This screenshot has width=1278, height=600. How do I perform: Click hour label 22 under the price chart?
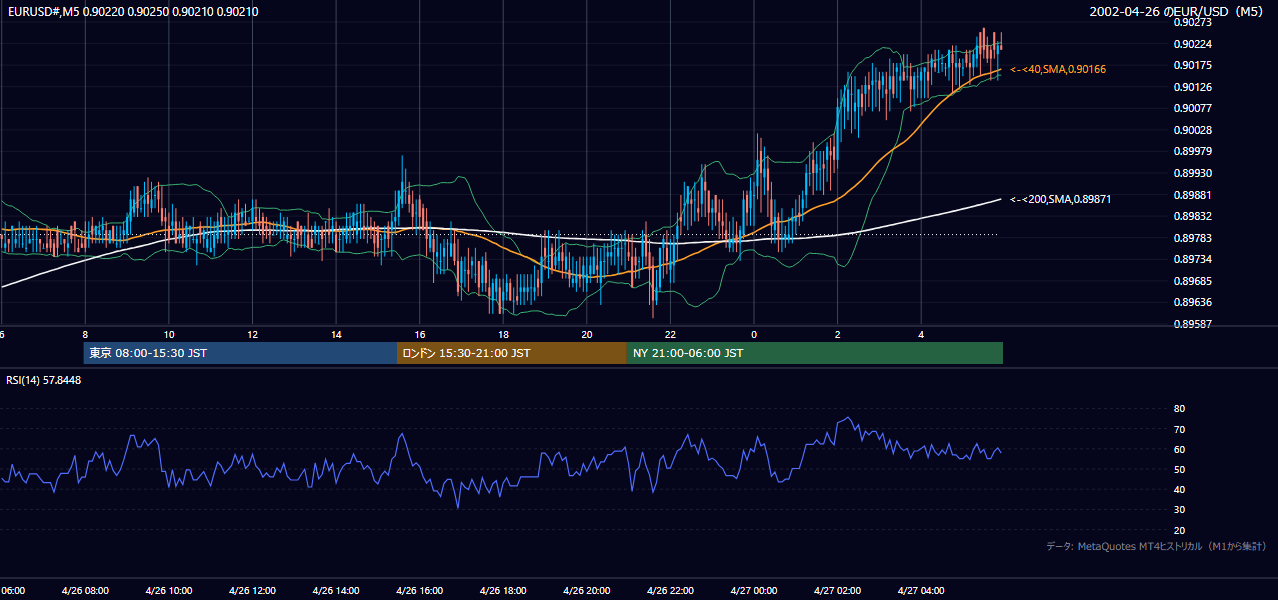pyautogui.click(x=670, y=334)
